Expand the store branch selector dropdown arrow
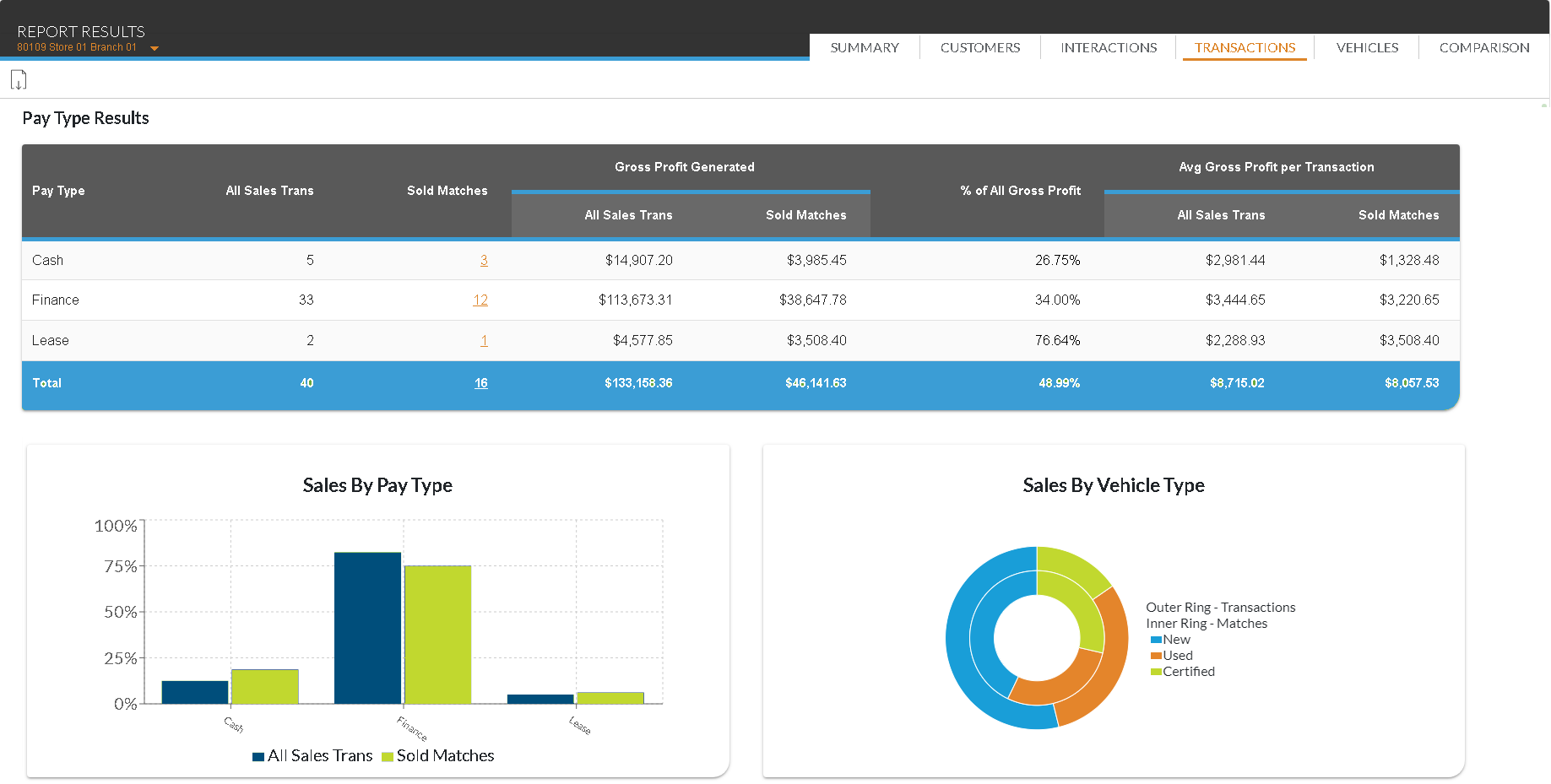 (155, 48)
